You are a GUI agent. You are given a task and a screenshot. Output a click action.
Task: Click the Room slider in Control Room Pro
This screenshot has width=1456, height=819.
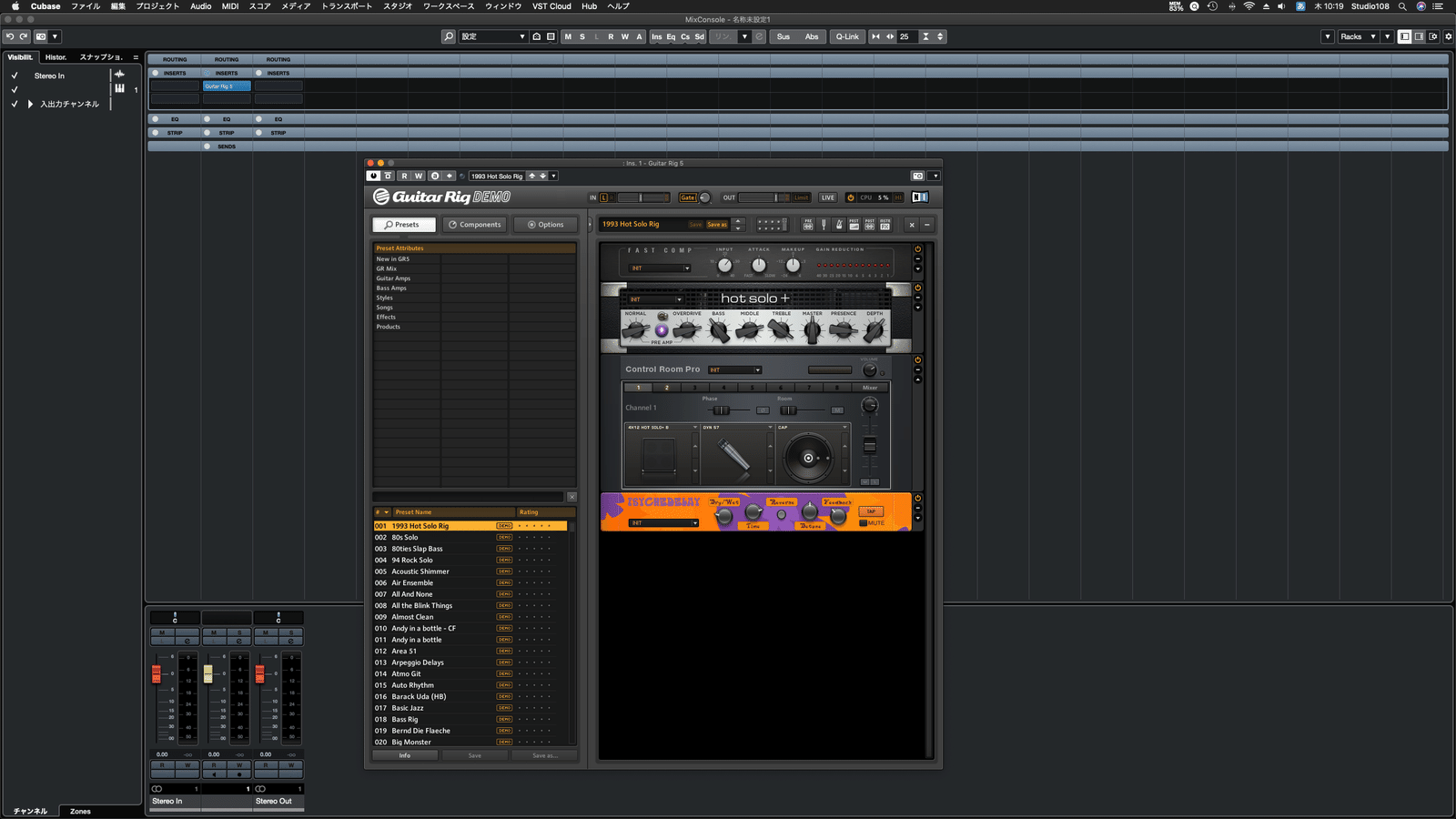click(x=788, y=410)
